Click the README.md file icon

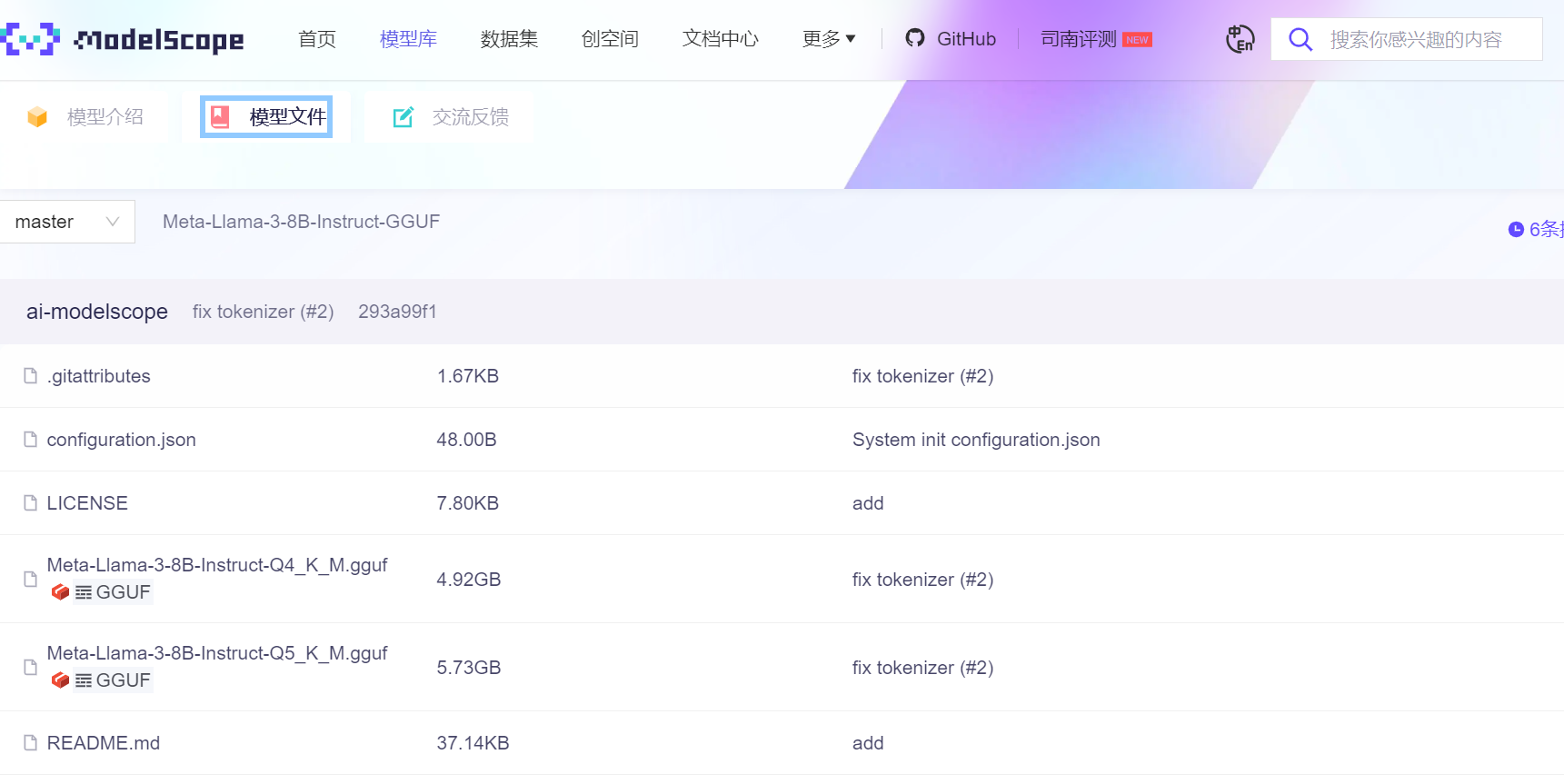(x=31, y=742)
